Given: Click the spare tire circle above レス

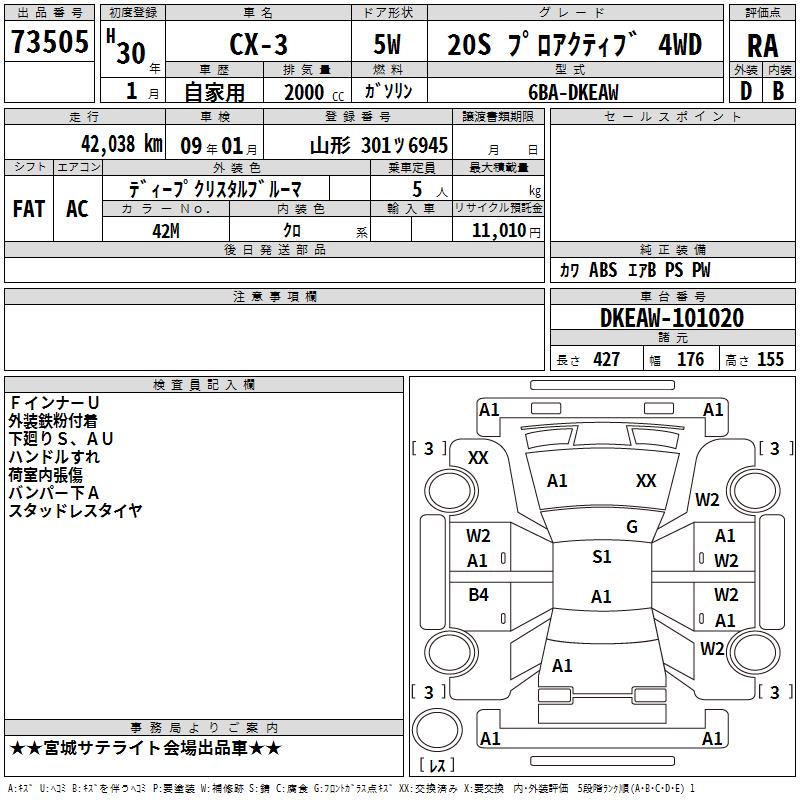Looking at the screenshot, I should tap(437, 730).
